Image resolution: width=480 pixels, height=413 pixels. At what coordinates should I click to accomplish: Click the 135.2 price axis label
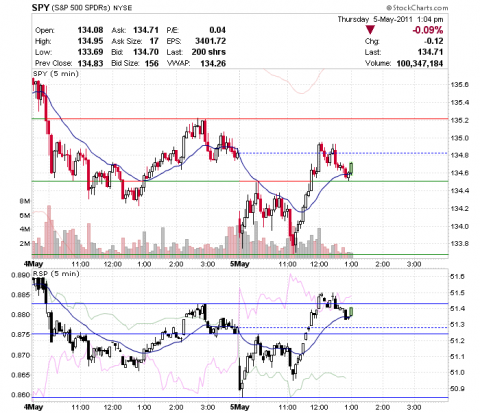coord(459,120)
